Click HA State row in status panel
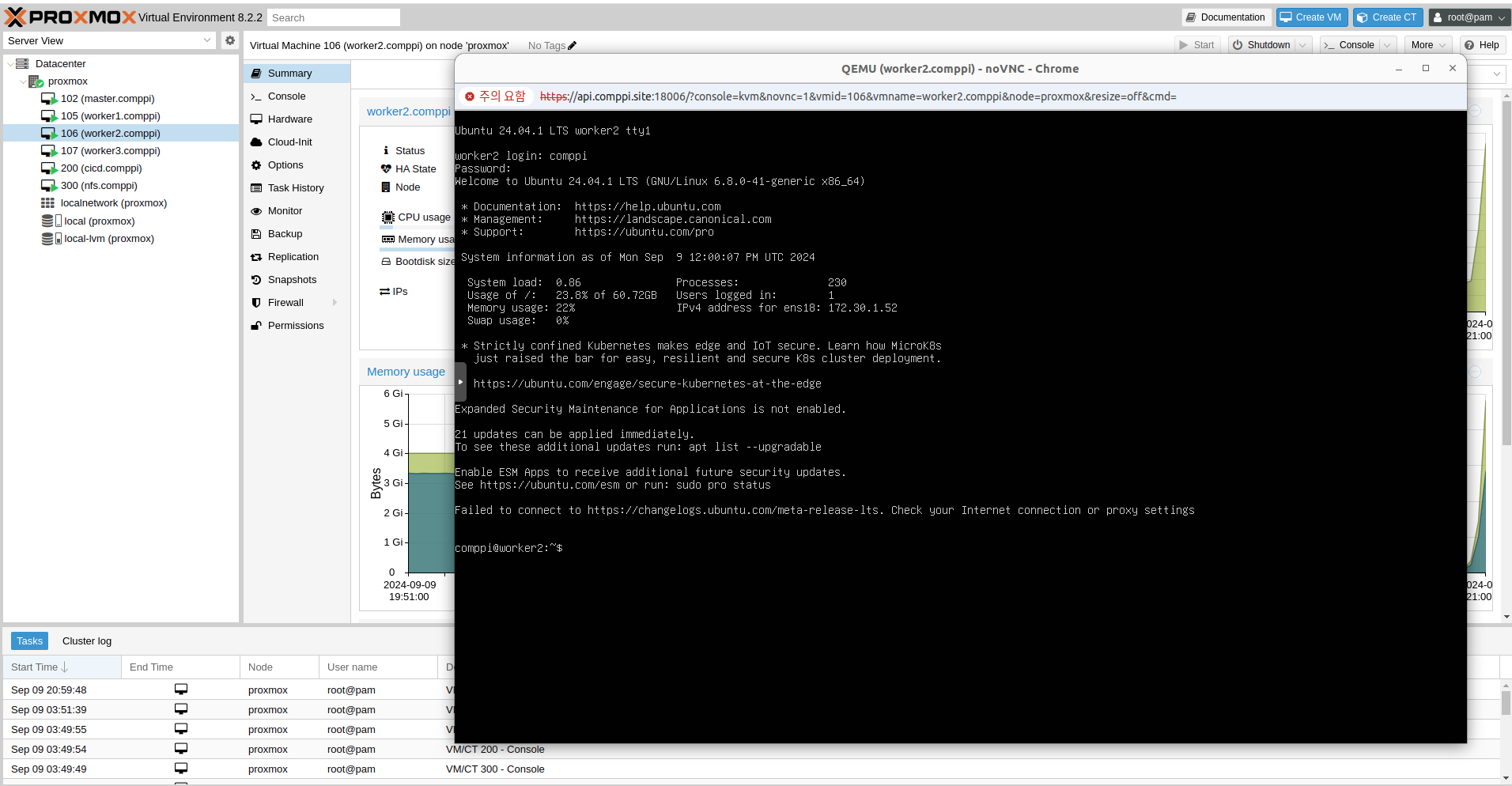1512x786 pixels. point(409,169)
